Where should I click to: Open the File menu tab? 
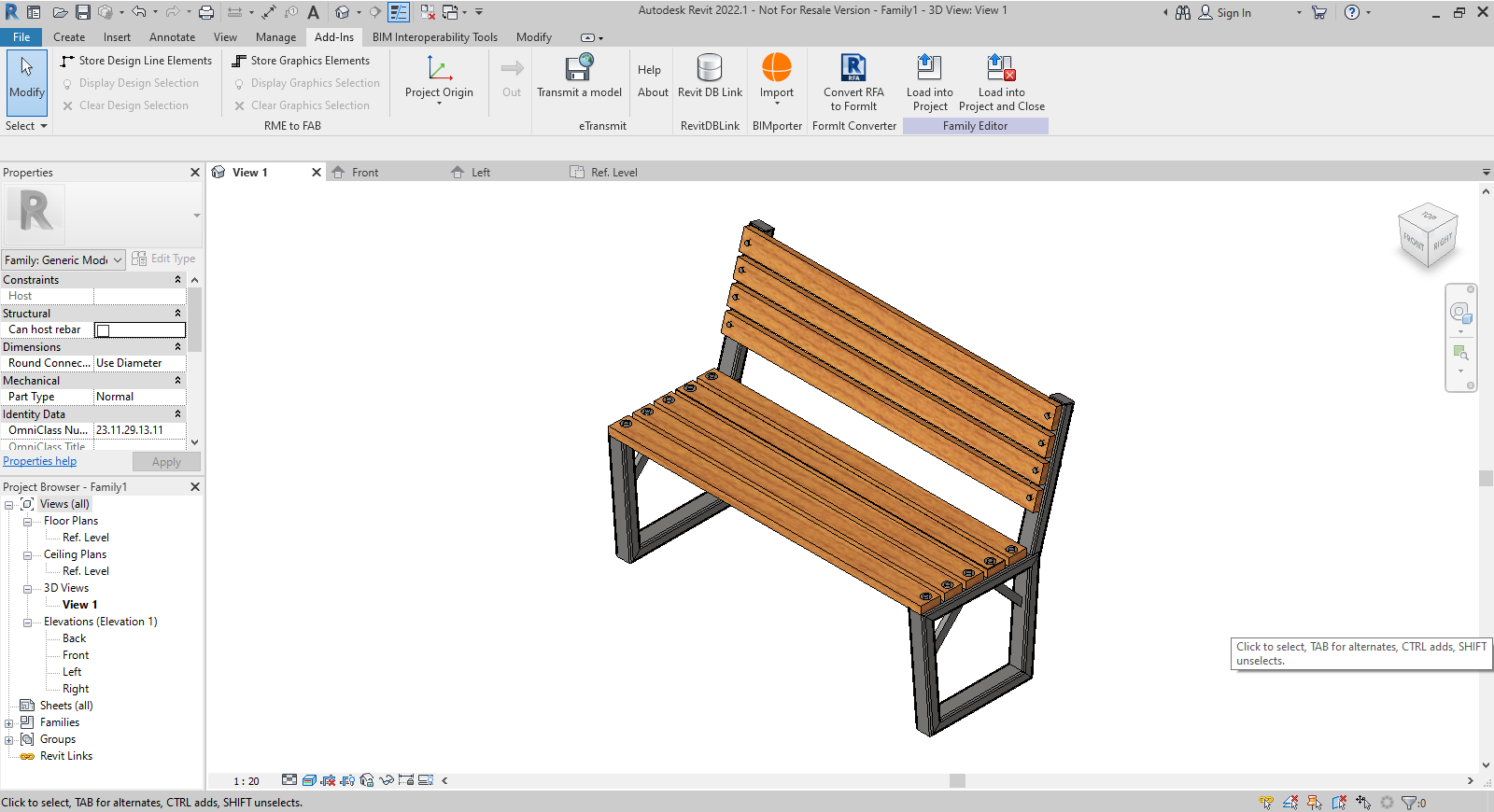[x=21, y=37]
